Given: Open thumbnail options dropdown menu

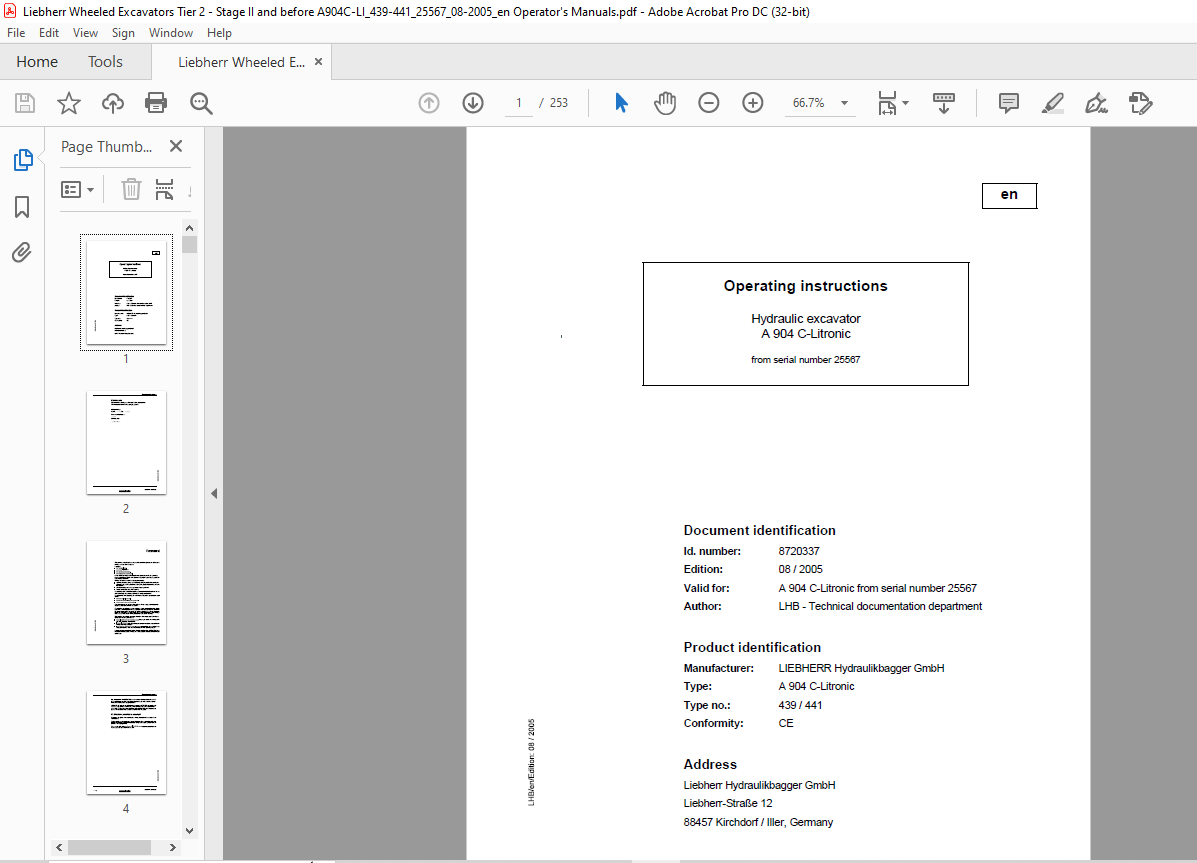Looking at the screenshot, I should pyautogui.click(x=77, y=189).
